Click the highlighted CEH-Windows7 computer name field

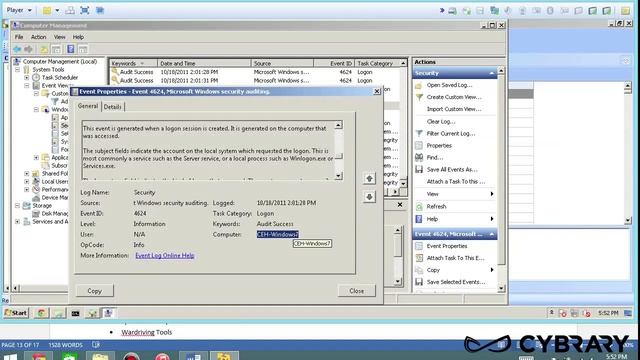[278, 234]
